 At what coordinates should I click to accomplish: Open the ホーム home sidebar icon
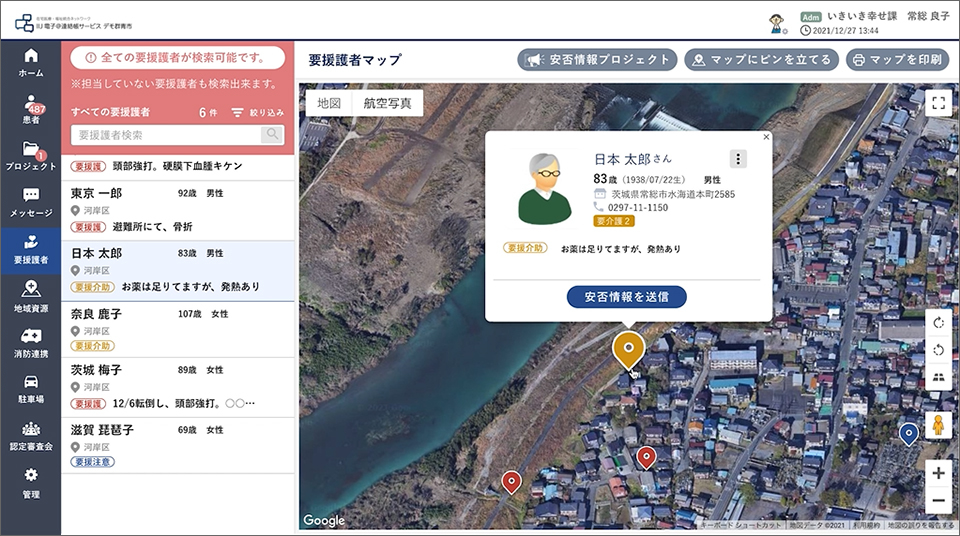point(30,62)
